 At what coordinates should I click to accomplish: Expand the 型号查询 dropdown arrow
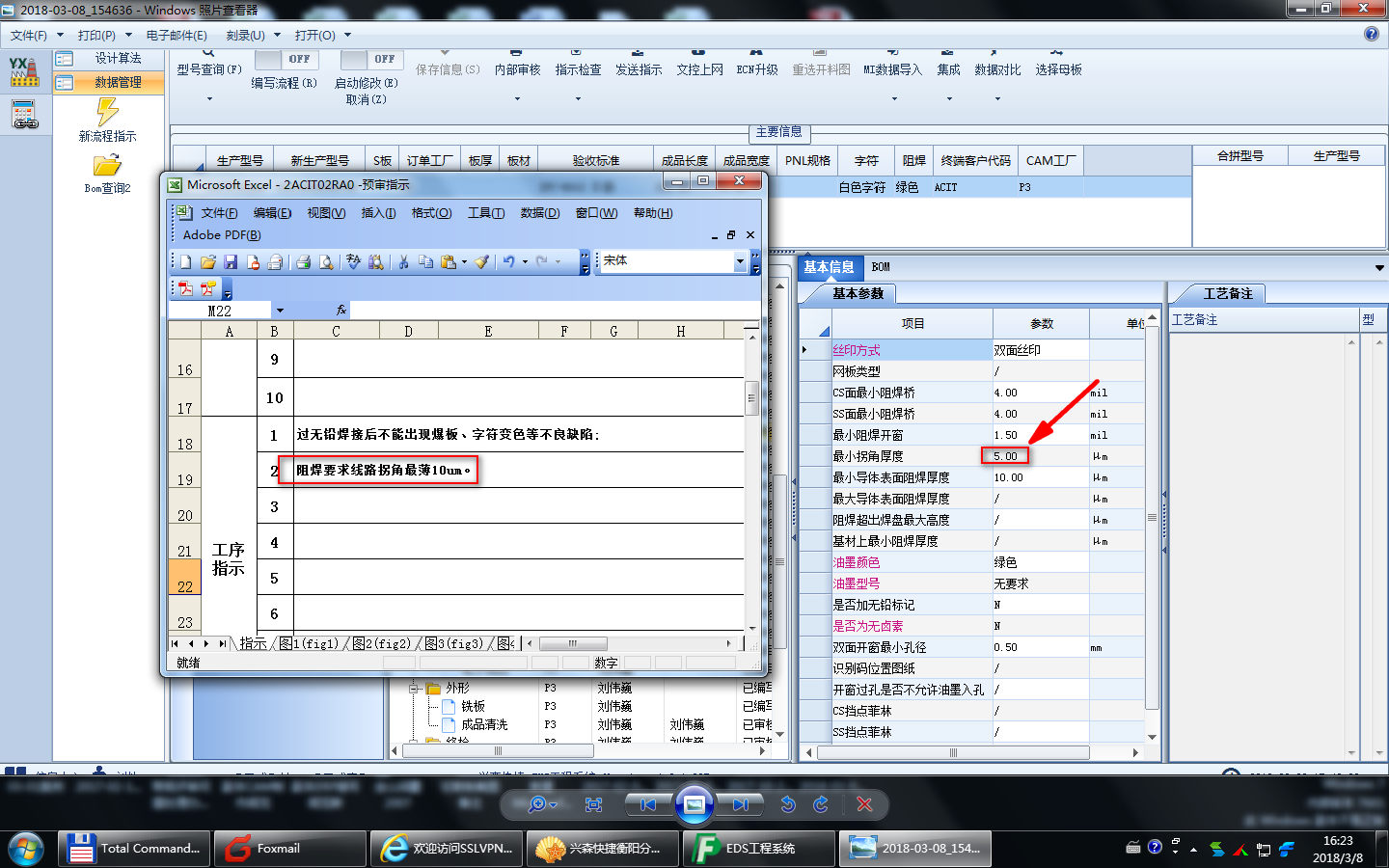pos(209,98)
